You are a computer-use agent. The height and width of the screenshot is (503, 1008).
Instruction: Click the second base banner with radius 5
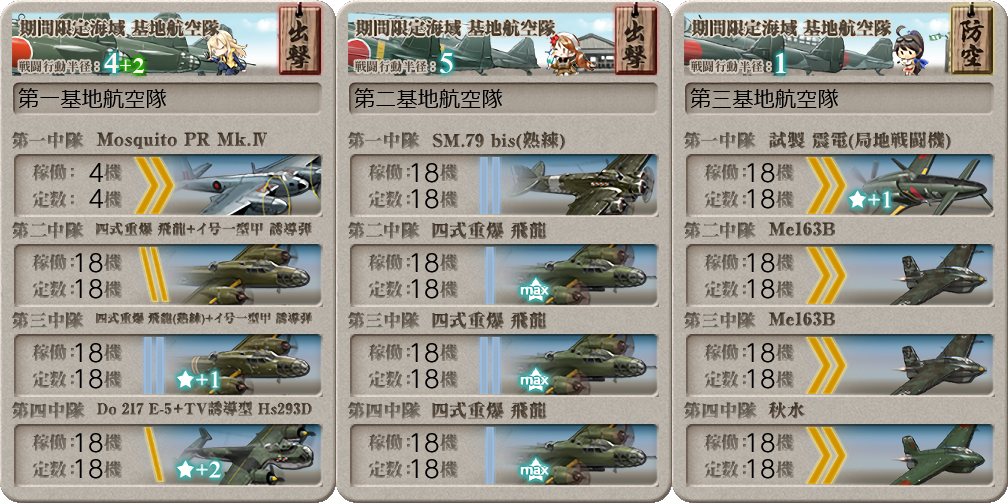pyautogui.click(x=480, y=44)
